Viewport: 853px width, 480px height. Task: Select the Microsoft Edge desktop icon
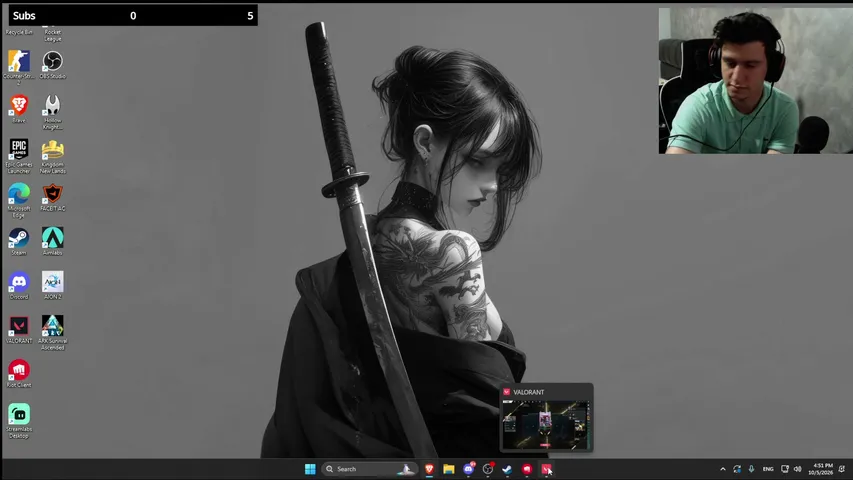tap(19, 200)
